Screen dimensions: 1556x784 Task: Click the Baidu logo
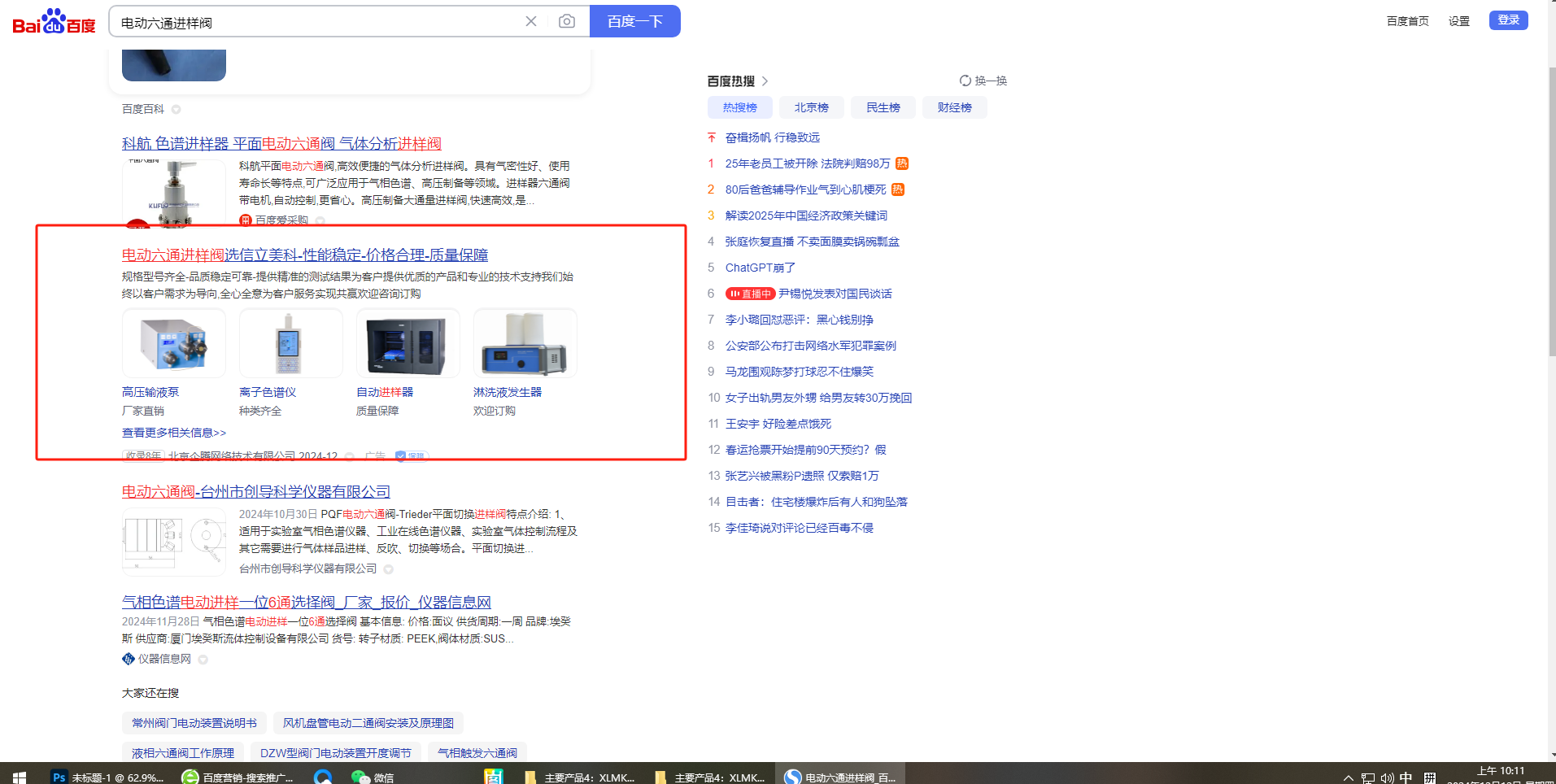[x=54, y=22]
